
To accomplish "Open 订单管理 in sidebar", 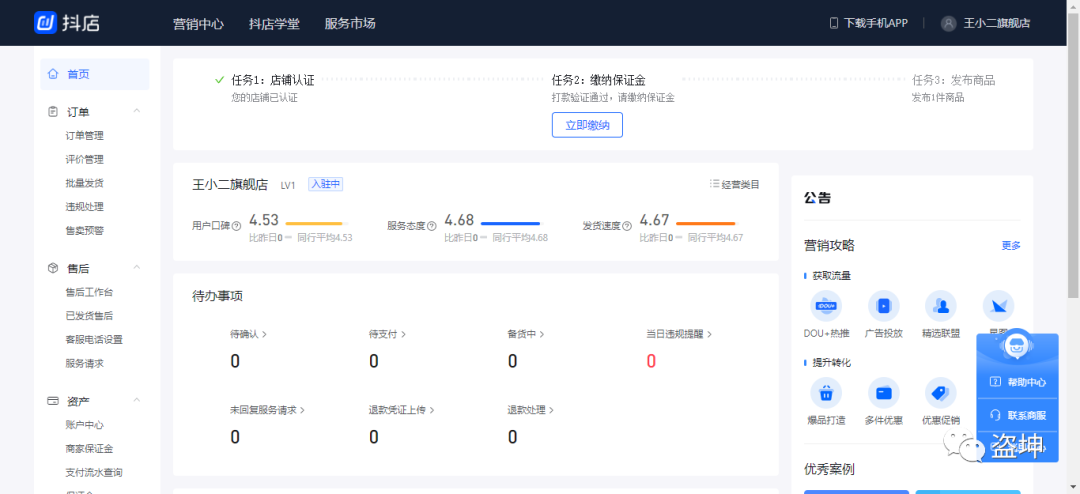I will coord(85,136).
